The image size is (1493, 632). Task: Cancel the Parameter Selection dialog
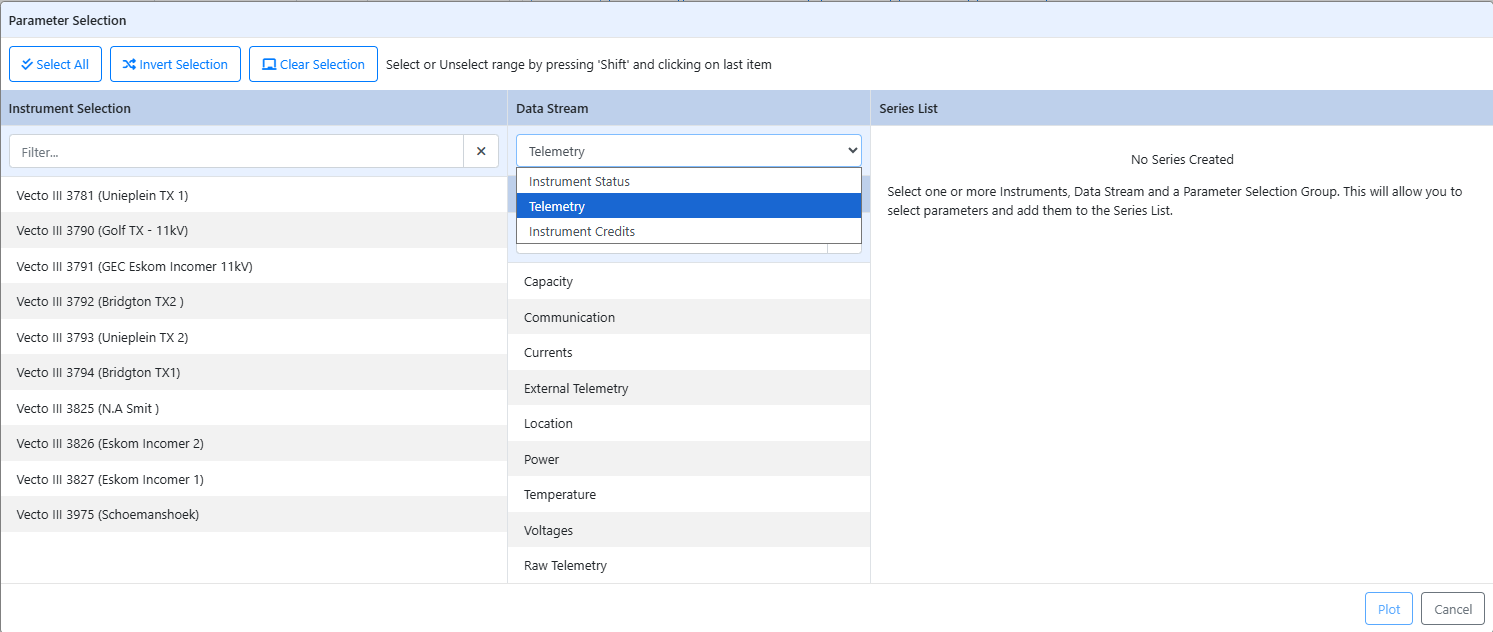coord(1453,609)
